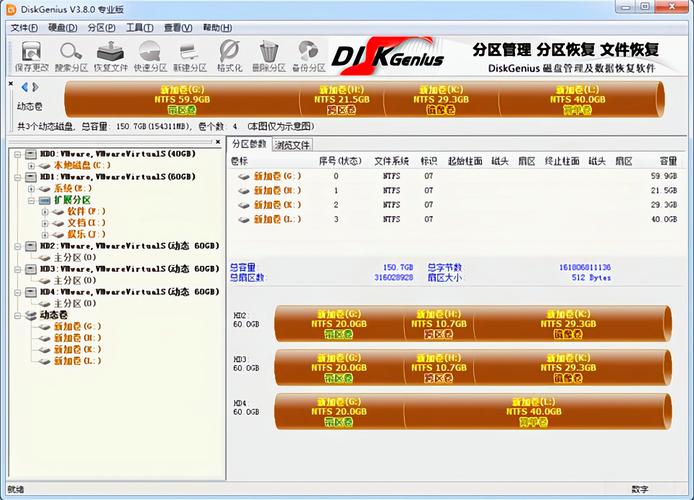694x500 pixels.
Task: Collapse the HD1 VMware 60GB disk node
Action: point(18,177)
